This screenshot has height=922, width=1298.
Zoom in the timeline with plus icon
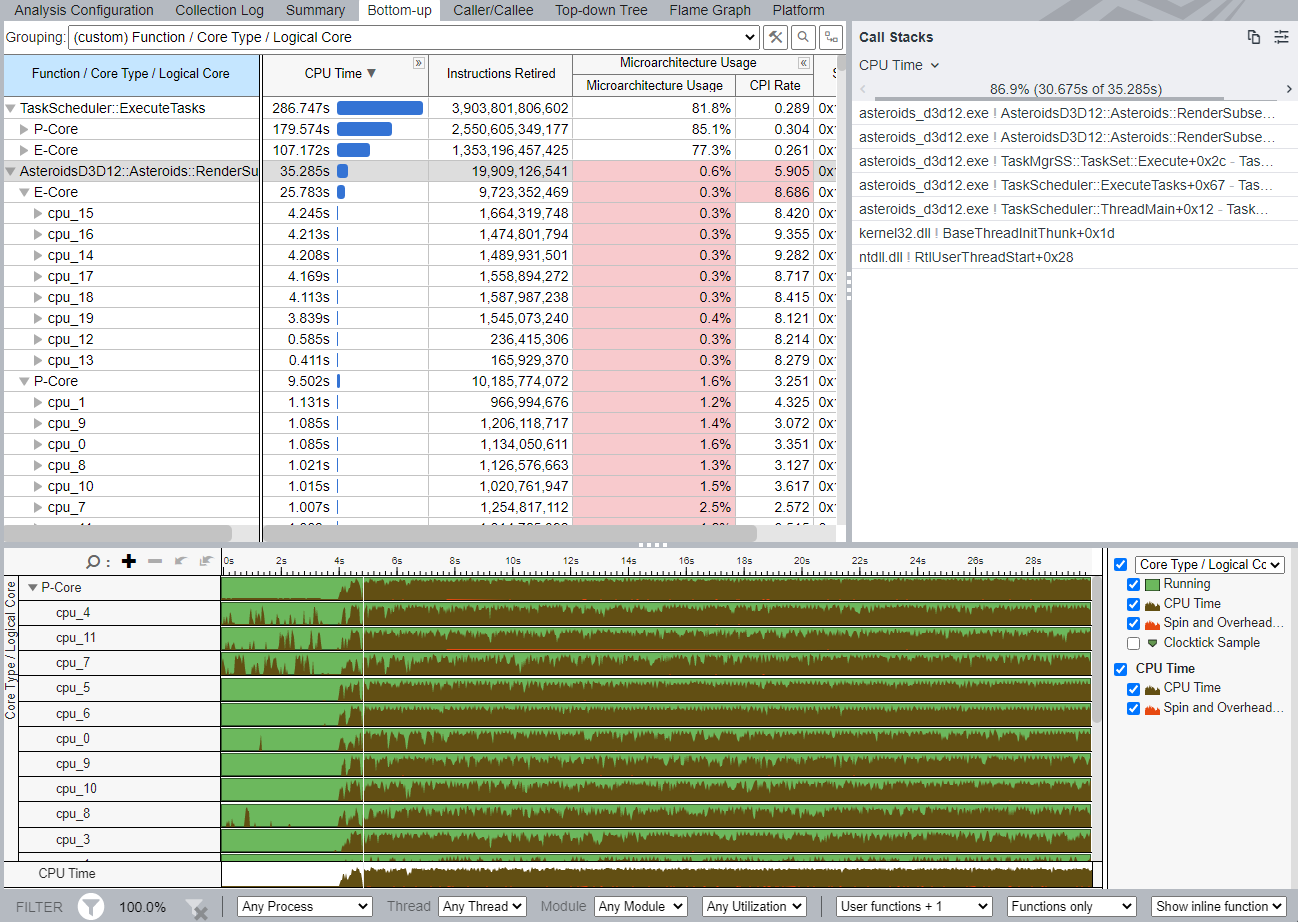[x=128, y=561]
